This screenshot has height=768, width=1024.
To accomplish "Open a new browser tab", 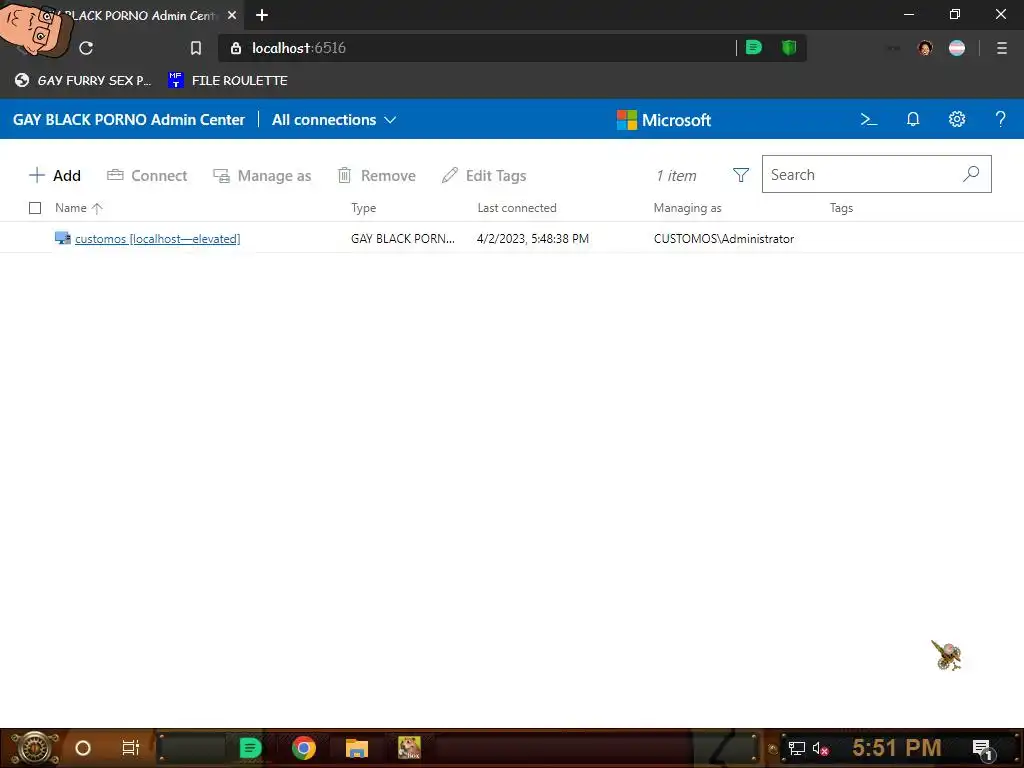I will click(262, 15).
